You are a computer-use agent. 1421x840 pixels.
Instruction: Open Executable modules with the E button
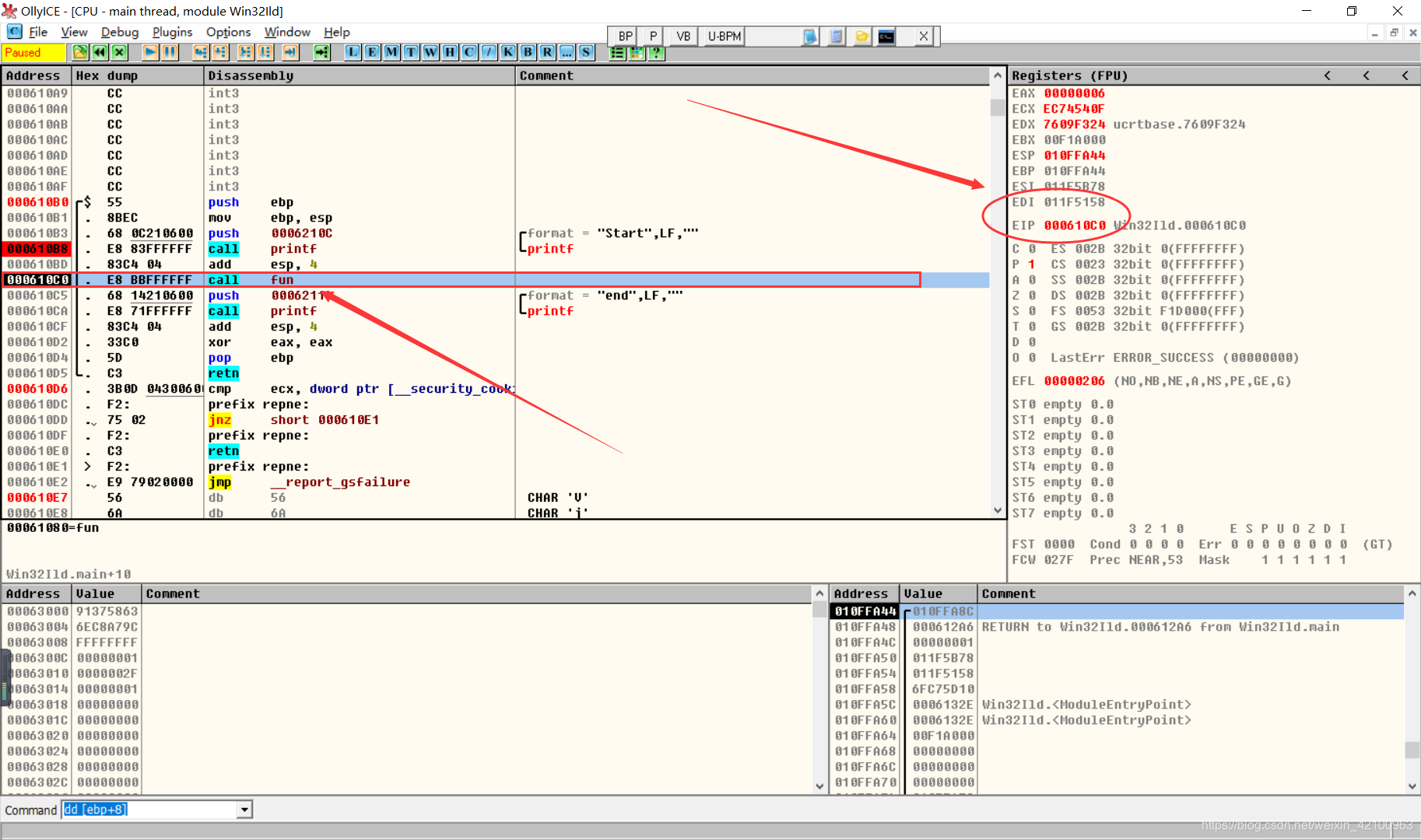coord(372,52)
